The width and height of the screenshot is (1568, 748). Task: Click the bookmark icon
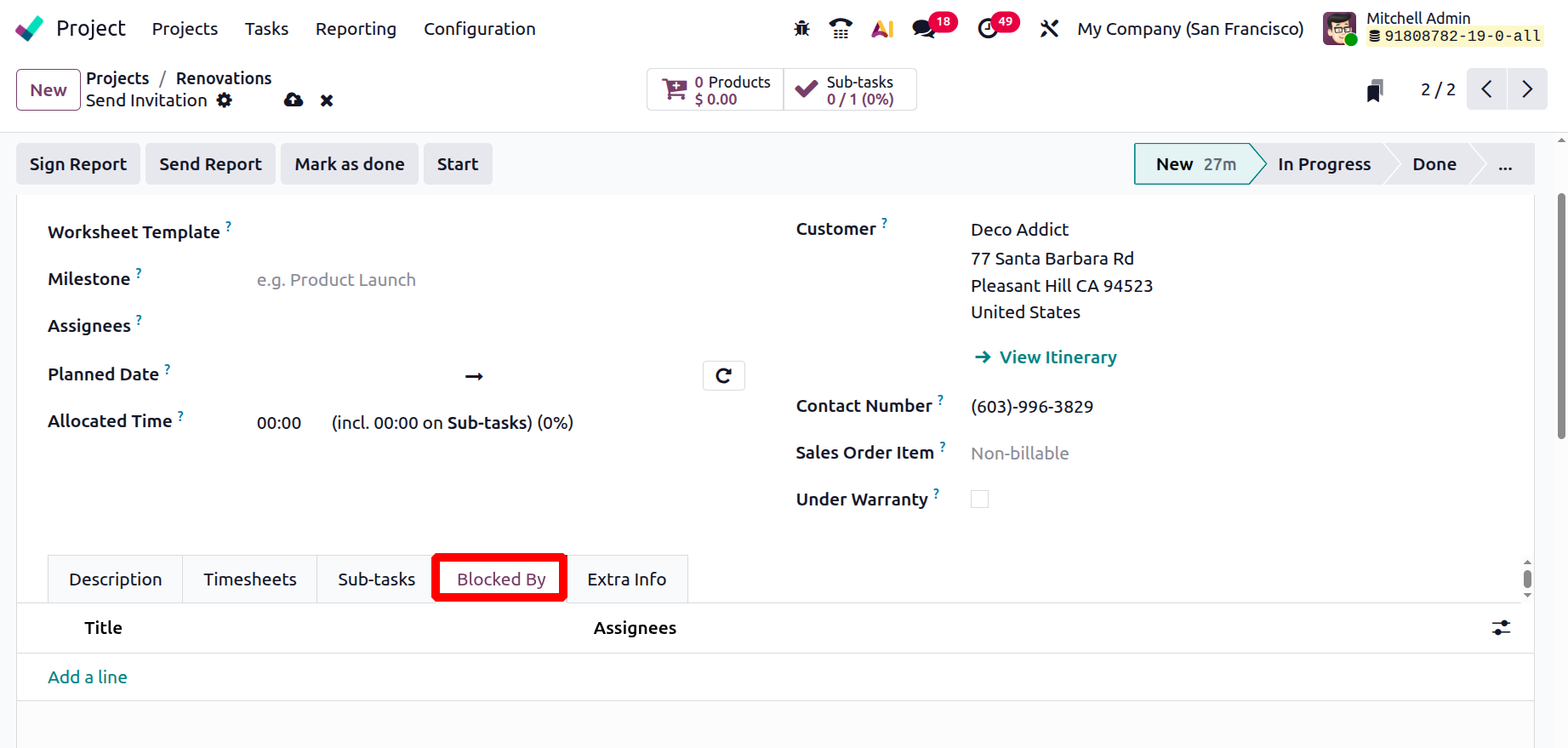pos(1375,90)
